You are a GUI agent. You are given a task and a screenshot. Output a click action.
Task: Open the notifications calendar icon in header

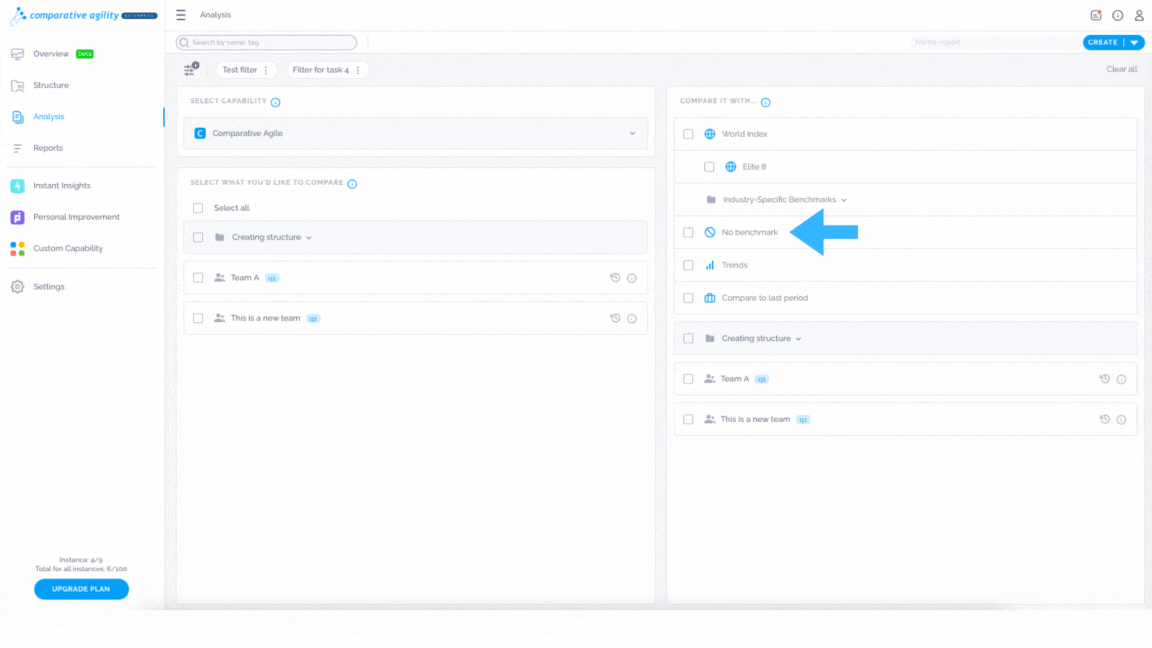click(x=1095, y=15)
